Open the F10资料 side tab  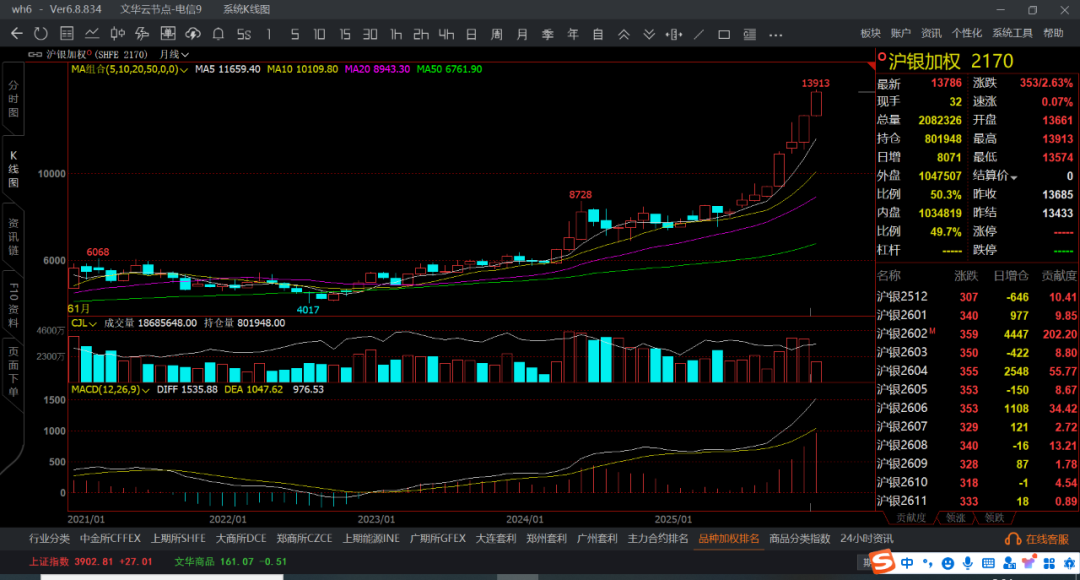pyautogui.click(x=13, y=304)
